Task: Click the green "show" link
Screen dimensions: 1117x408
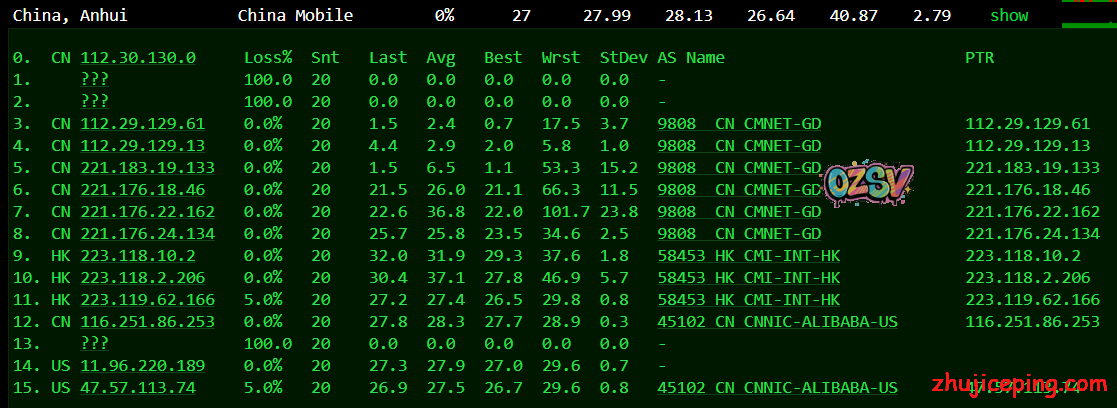Action: (1009, 15)
